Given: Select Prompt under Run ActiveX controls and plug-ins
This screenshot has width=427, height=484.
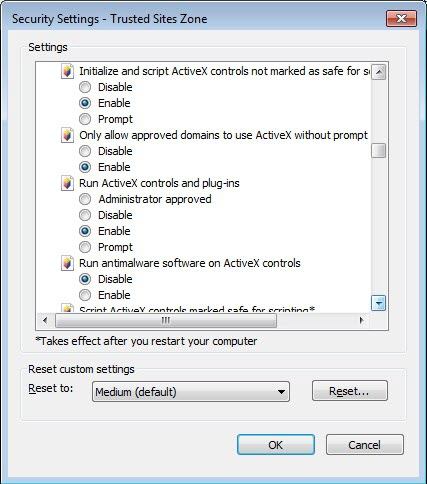Looking at the screenshot, I should pos(85,247).
